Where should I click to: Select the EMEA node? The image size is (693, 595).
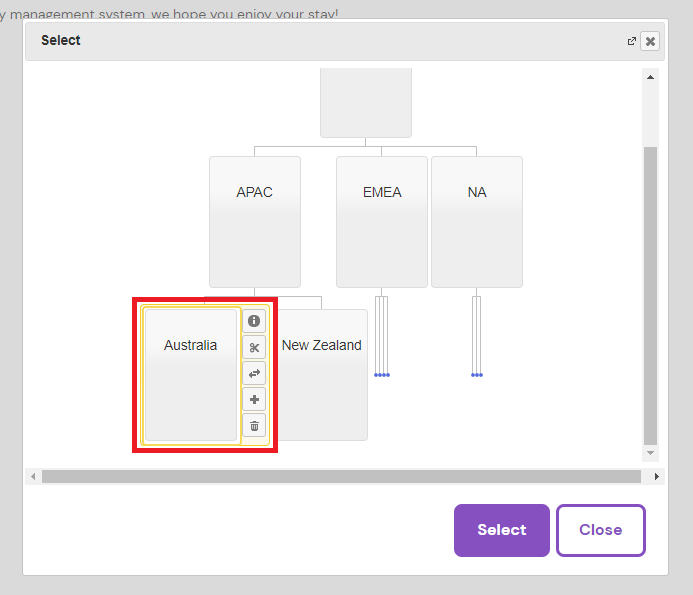tap(381, 221)
